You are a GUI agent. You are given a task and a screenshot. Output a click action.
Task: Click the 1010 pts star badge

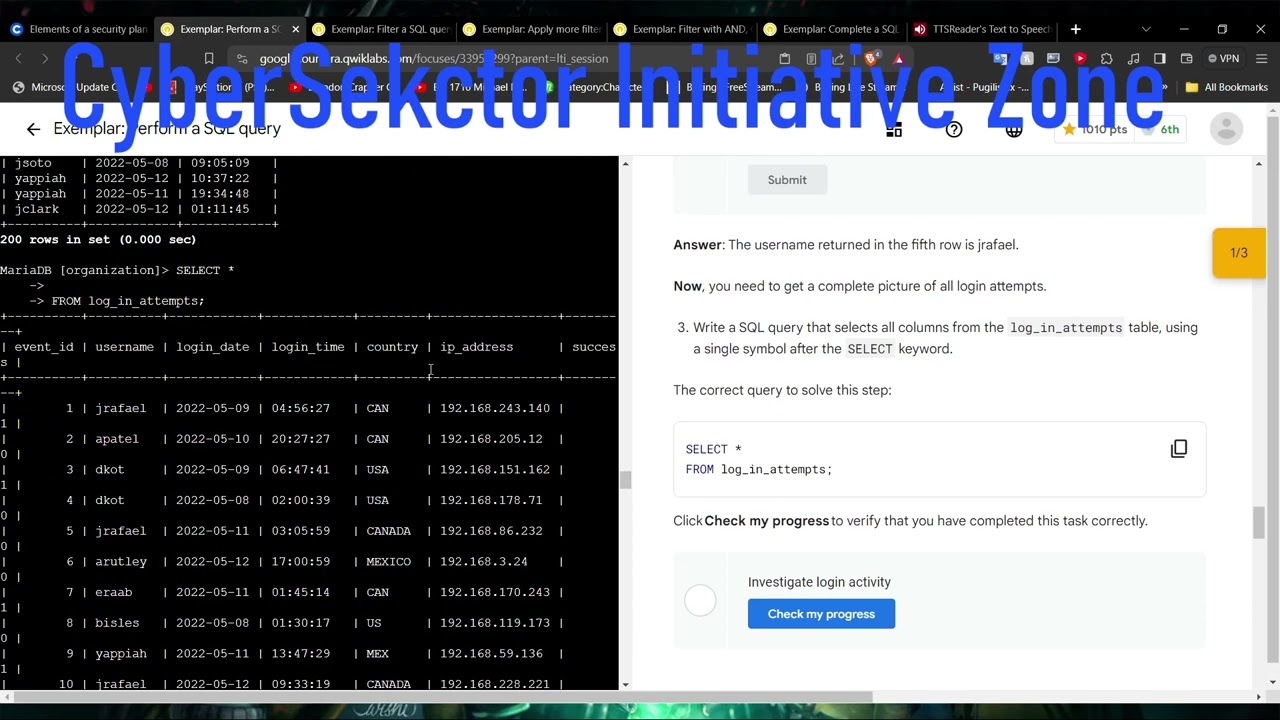pyautogui.click(x=1094, y=129)
